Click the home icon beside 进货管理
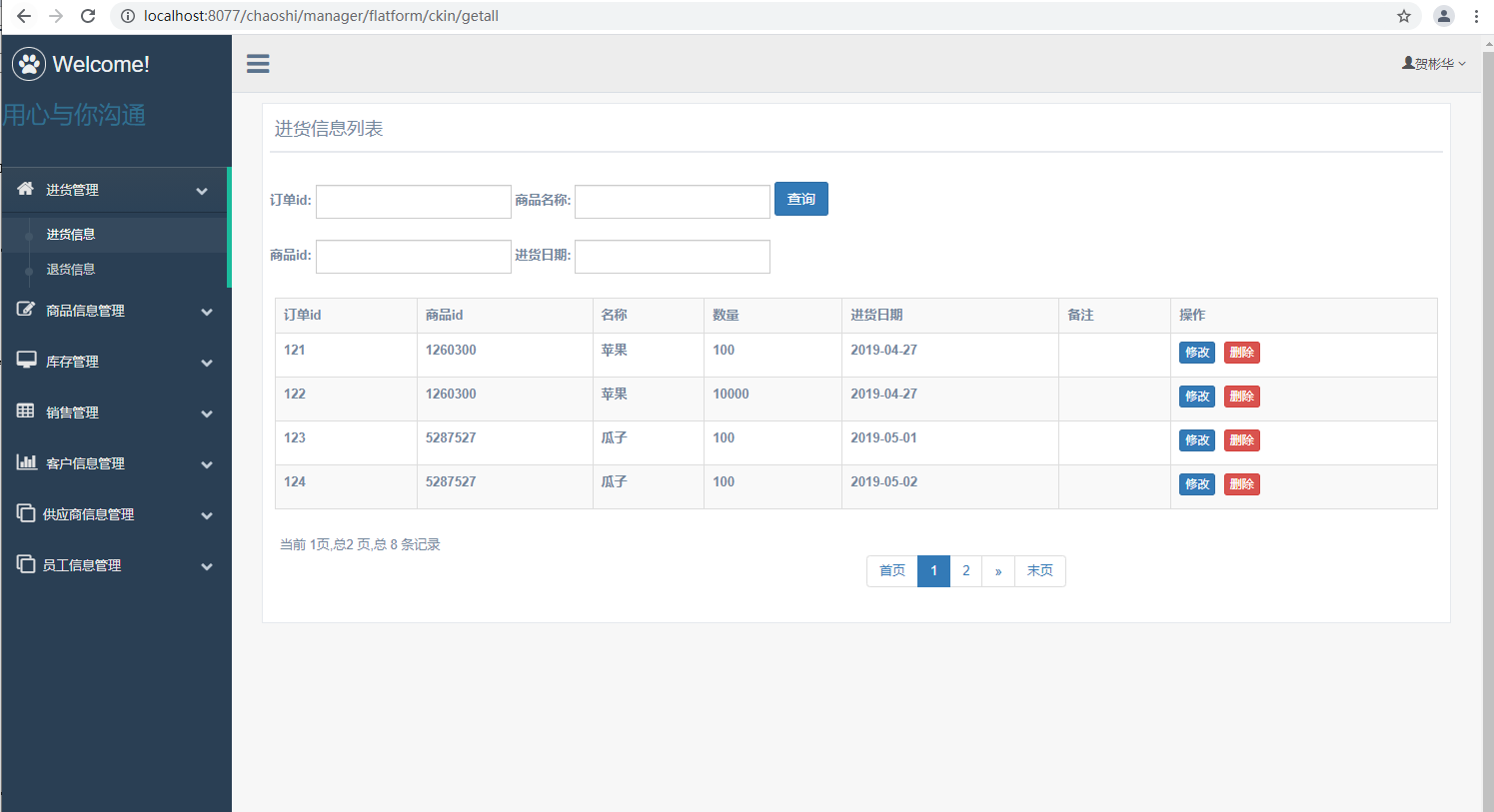The width and height of the screenshot is (1494, 812). 26,189
